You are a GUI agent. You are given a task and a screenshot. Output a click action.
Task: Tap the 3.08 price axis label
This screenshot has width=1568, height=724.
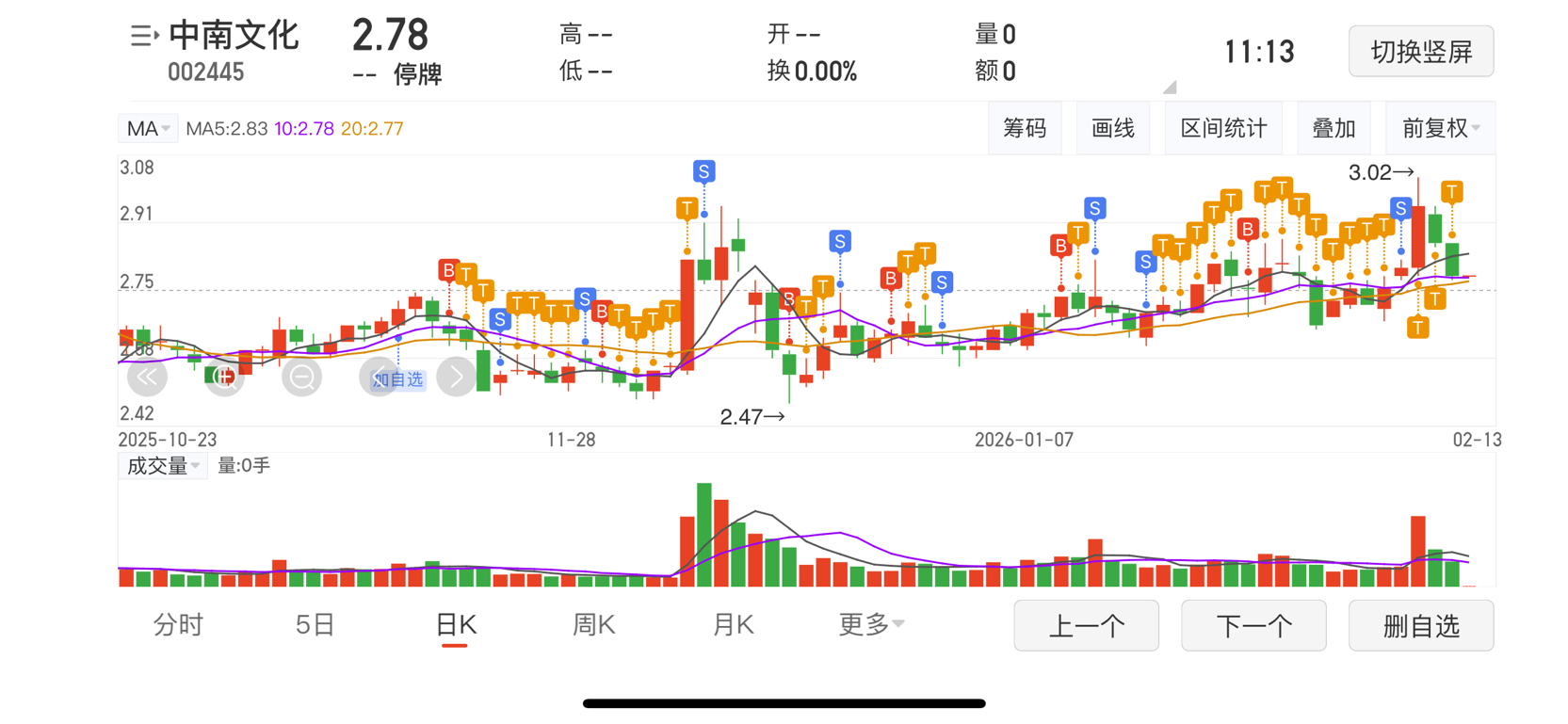pos(137,169)
